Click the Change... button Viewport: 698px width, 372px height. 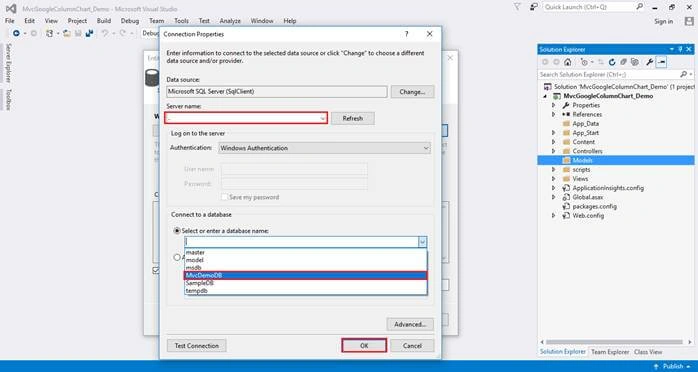(412, 92)
